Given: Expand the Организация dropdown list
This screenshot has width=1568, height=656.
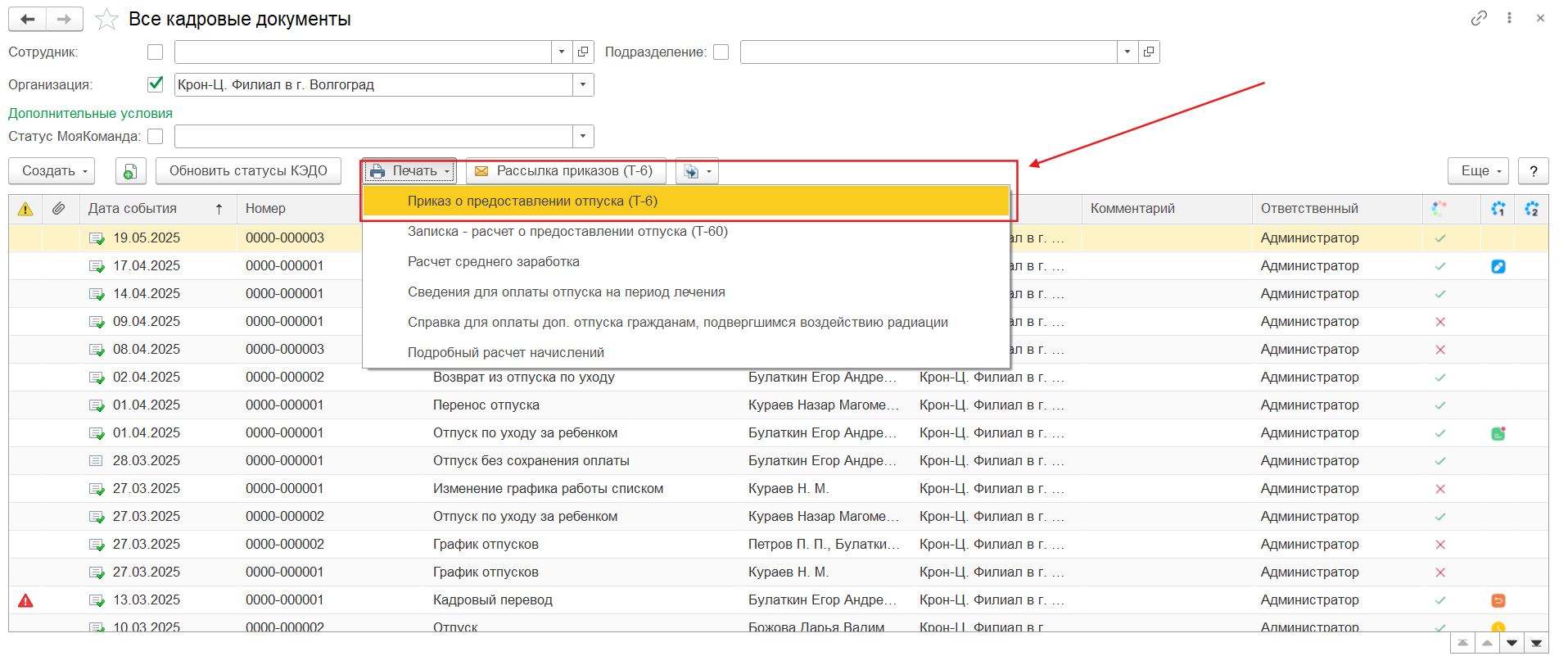Looking at the screenshot, I should (x=583, y=84).
